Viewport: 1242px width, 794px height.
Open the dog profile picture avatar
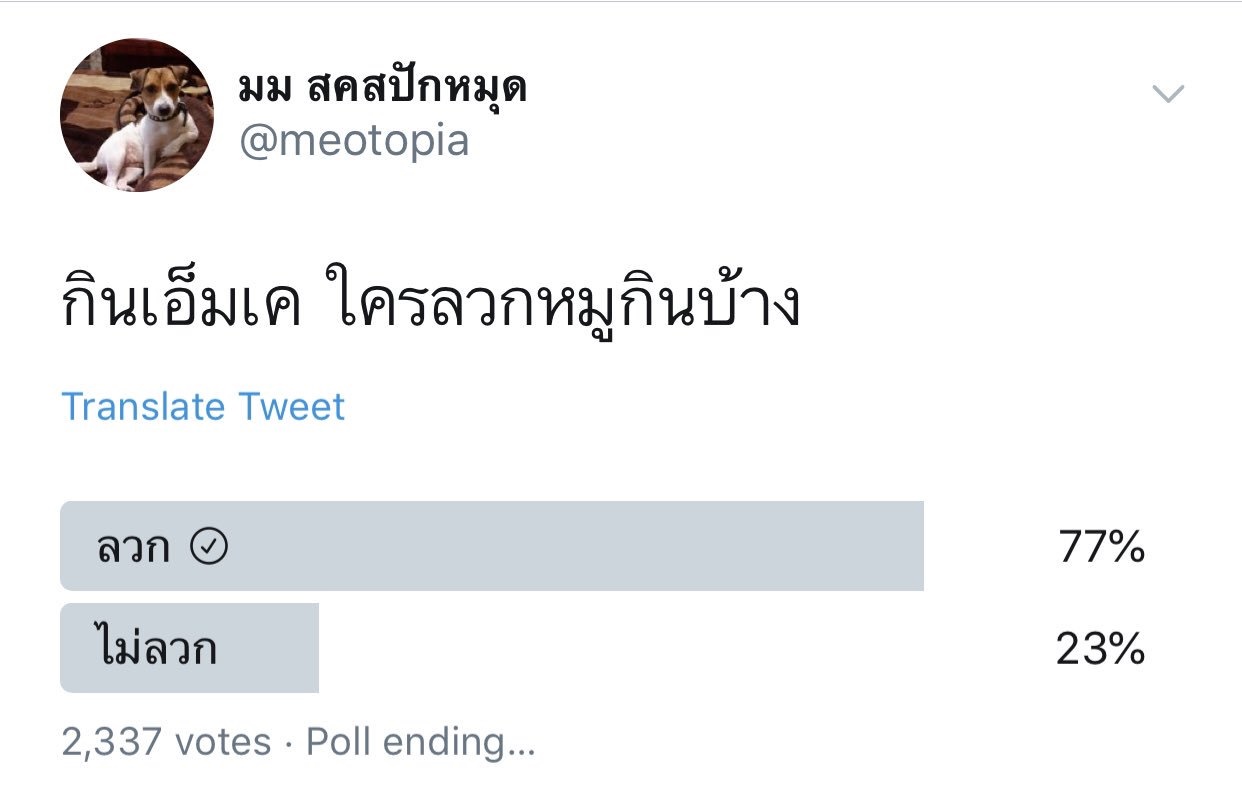point(137,115)
